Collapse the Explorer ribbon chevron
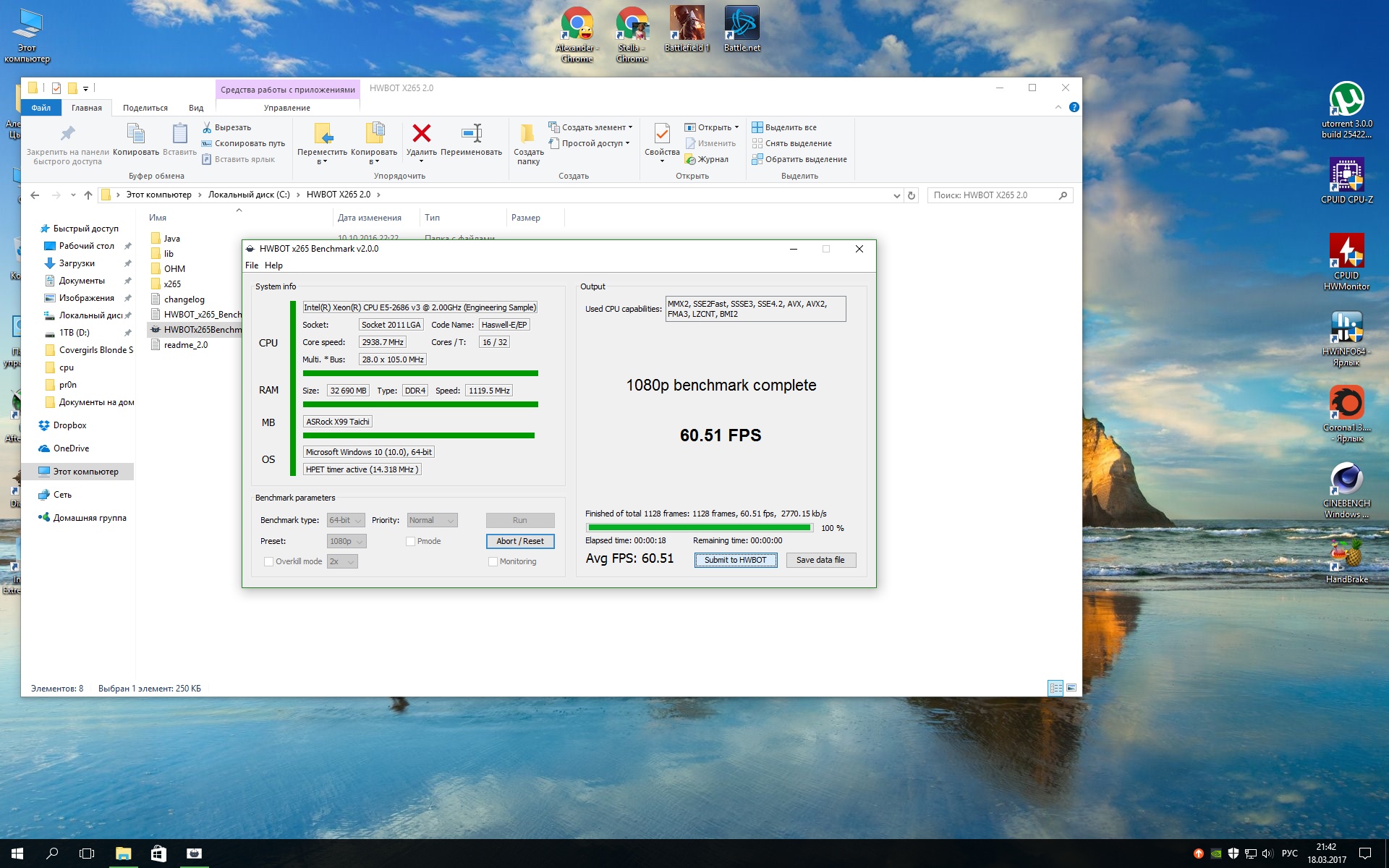The height and width of the screenshot is (868, 1389). coord(1058,107)
